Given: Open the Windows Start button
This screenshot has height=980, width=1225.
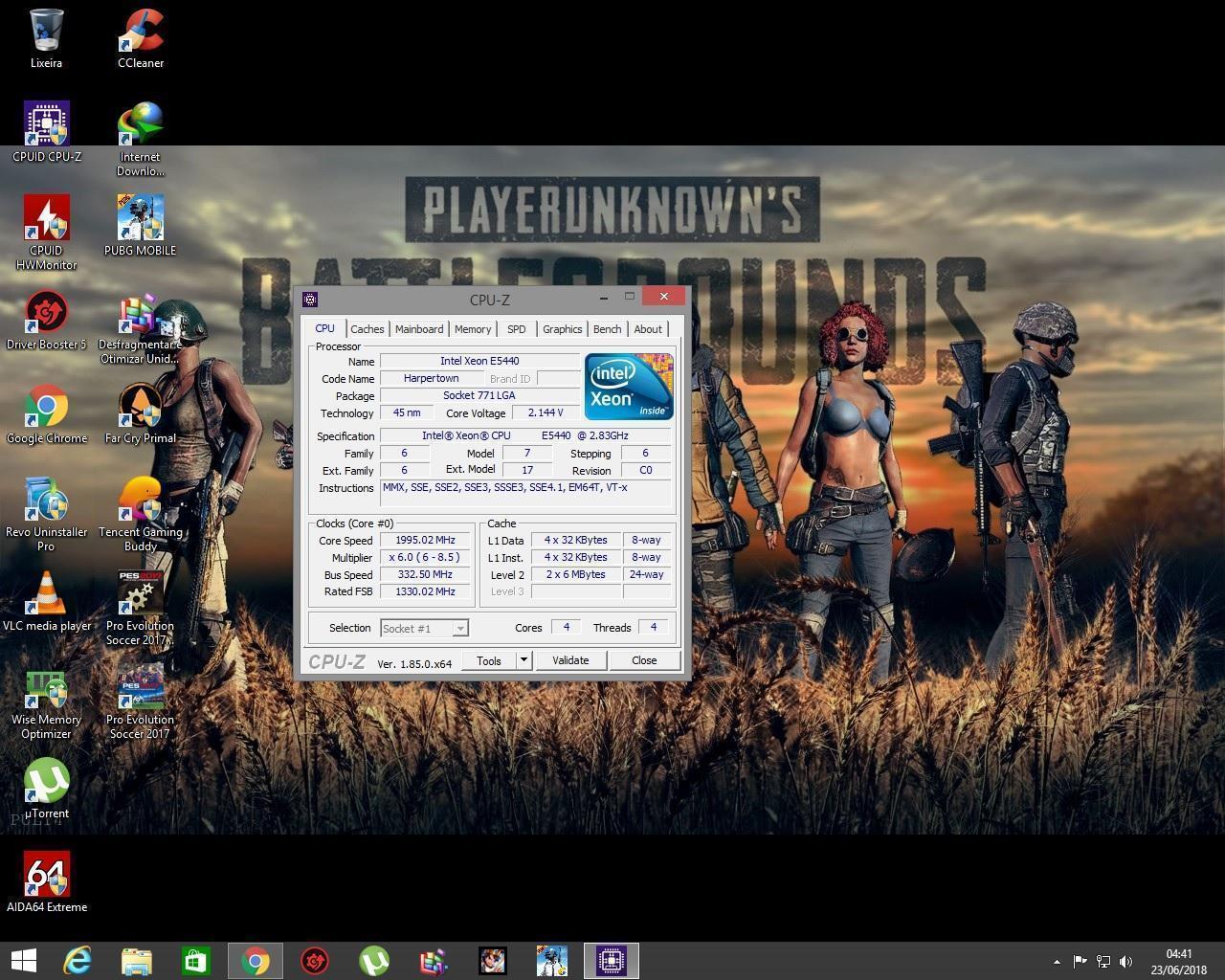Looking at the screenshot, I should [24, 960].
